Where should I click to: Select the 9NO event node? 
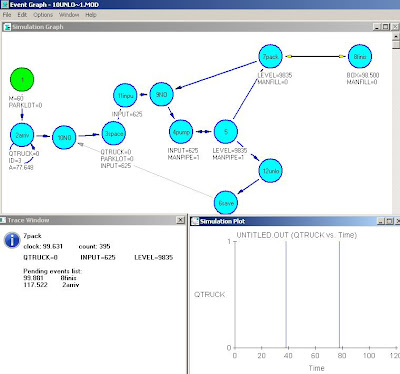click(x=161, y=94)
